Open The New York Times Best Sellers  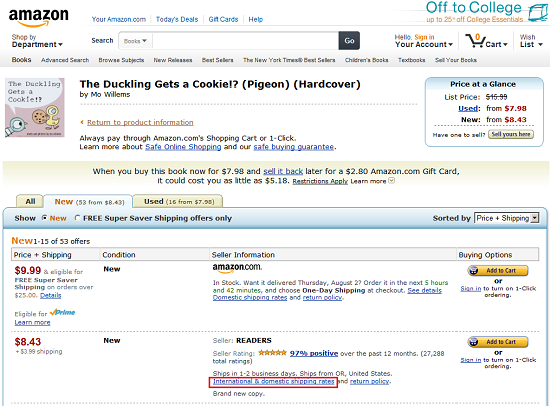[289, 60]
